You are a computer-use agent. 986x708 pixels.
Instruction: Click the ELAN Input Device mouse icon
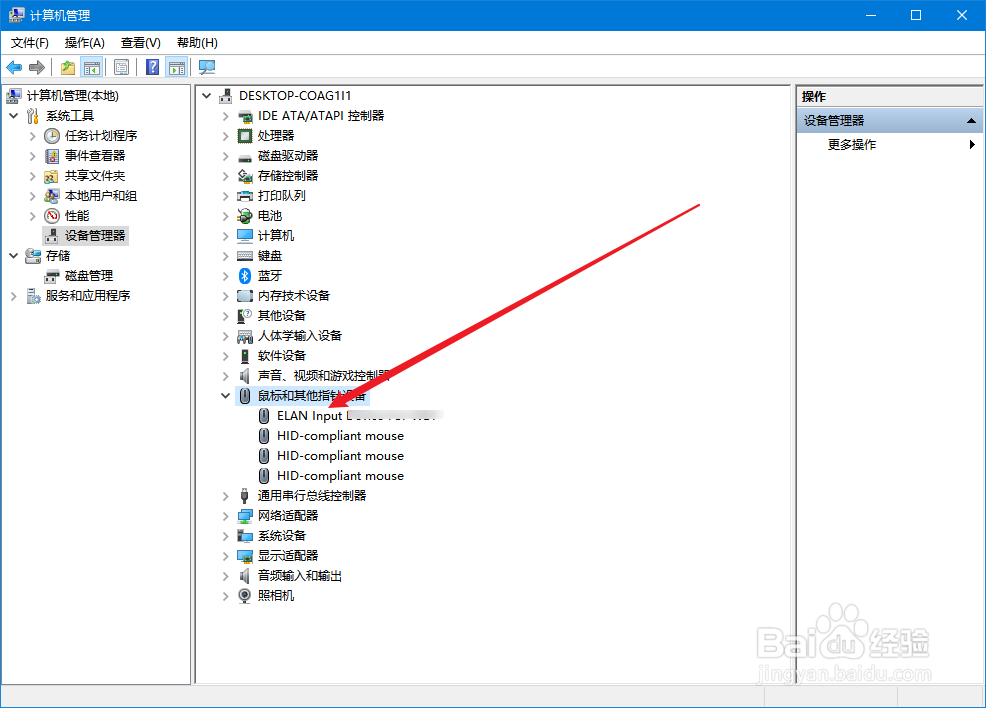coord(264,416)
